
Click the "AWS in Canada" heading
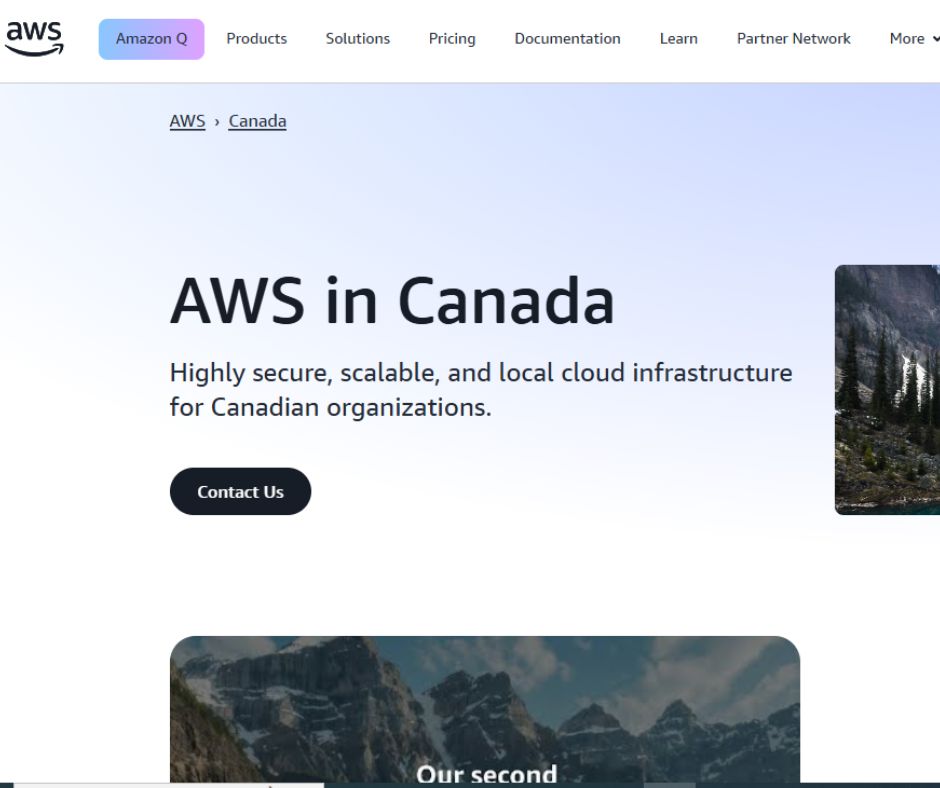click(392, 301)
